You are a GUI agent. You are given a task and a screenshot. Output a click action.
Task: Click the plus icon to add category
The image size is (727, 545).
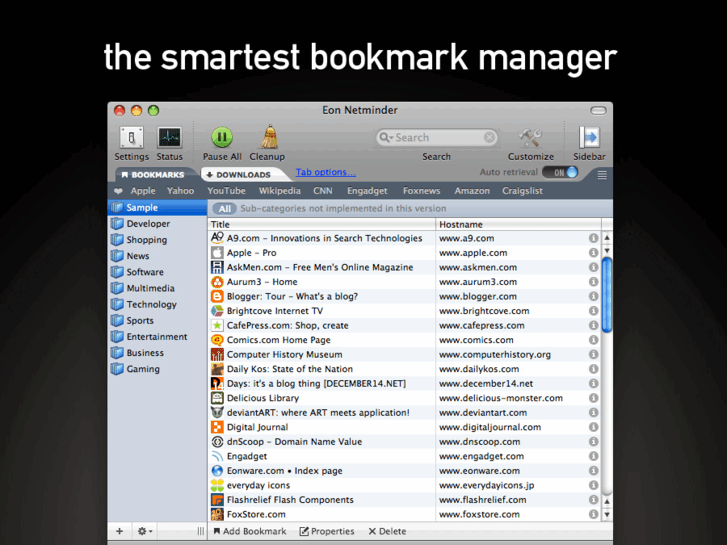pyautogui.click(x=120, y=531)
